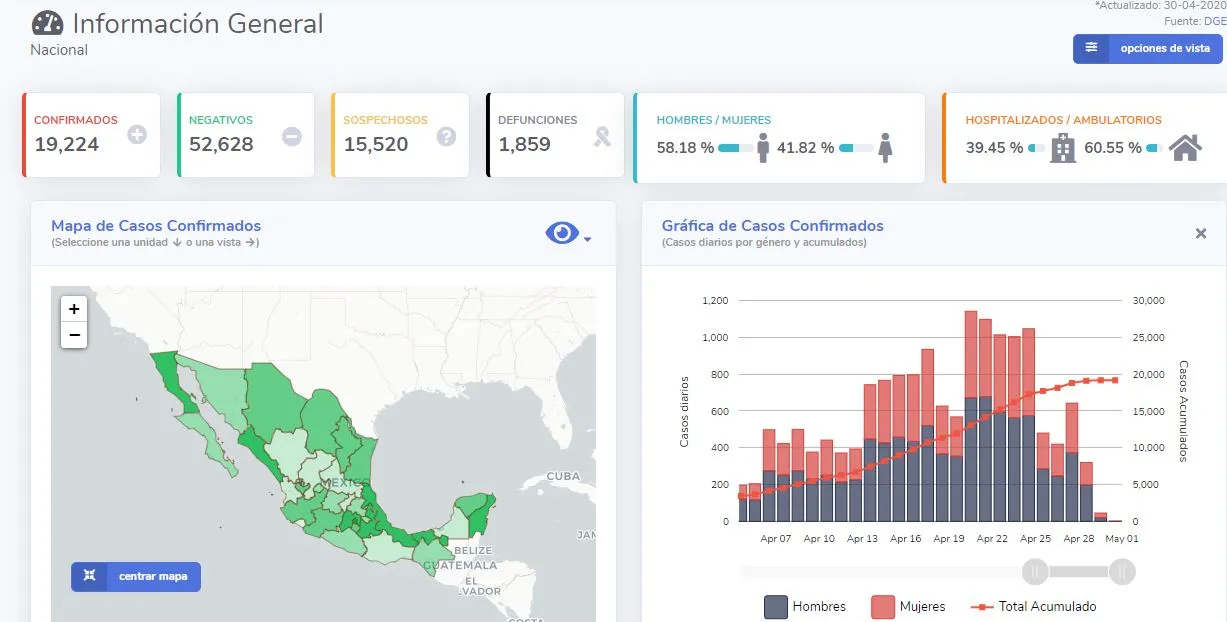Viewport: 1227px width, 622px height.
Task: Zoom in the map with plus button
Action: pos(74,309)
